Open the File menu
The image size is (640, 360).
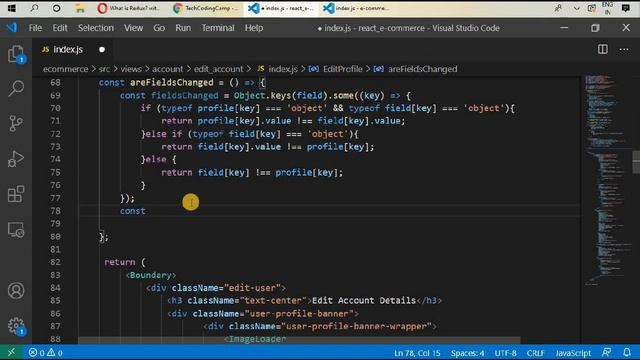[x=35, y=28]
